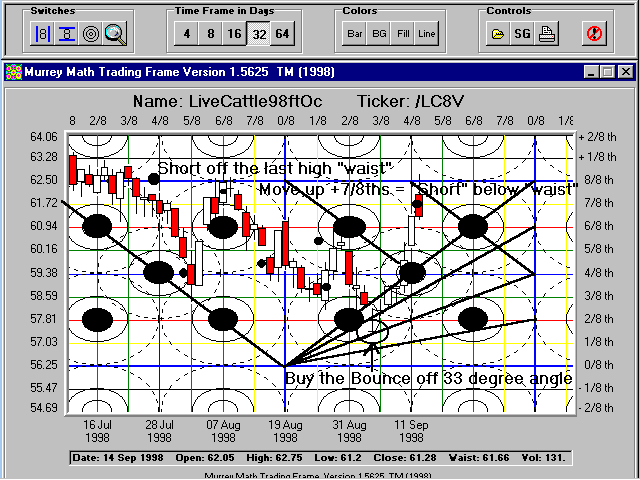The width and height of the screenshot is (640, 480).
Task: Click the Murrey Math window title icon
Action: (14, 72)
